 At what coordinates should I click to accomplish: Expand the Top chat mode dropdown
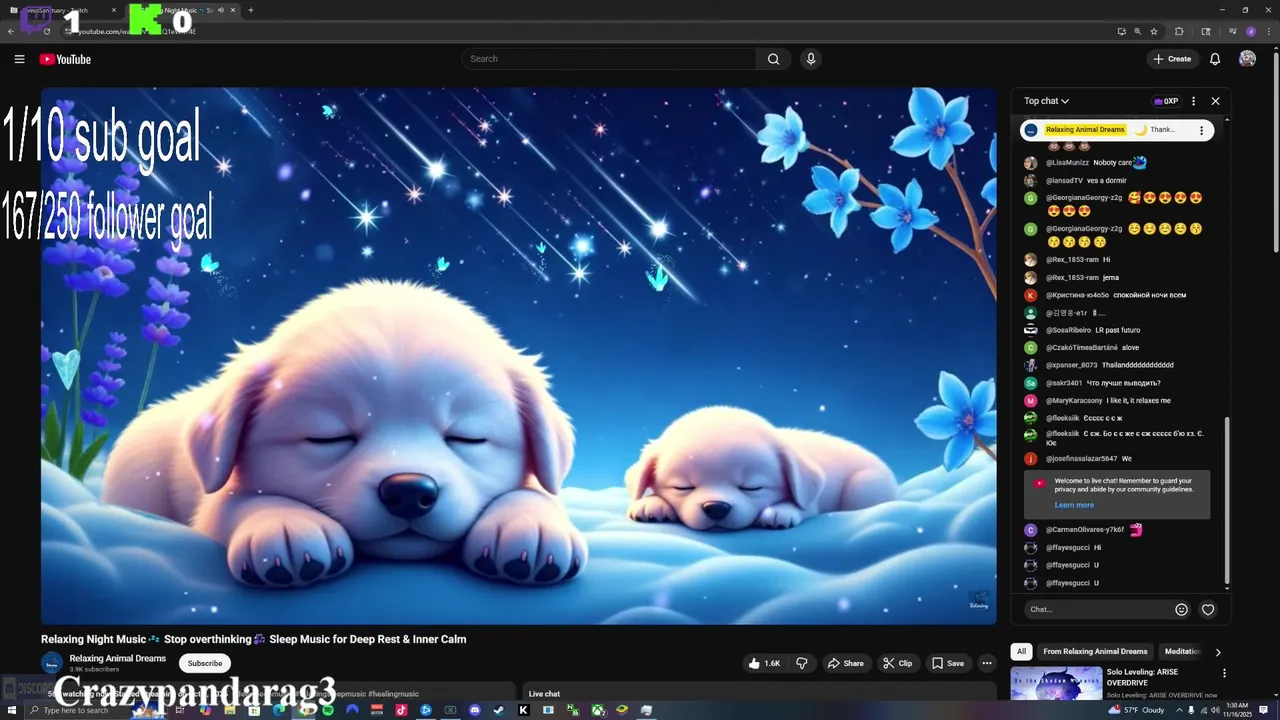pos(1046,101)
